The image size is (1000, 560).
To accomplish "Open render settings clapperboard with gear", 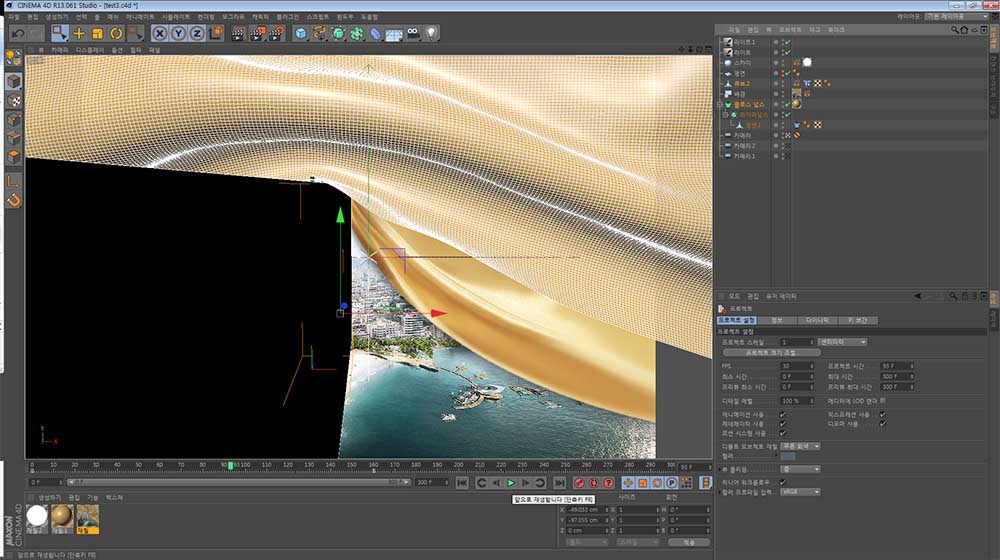I will [276, 33].
